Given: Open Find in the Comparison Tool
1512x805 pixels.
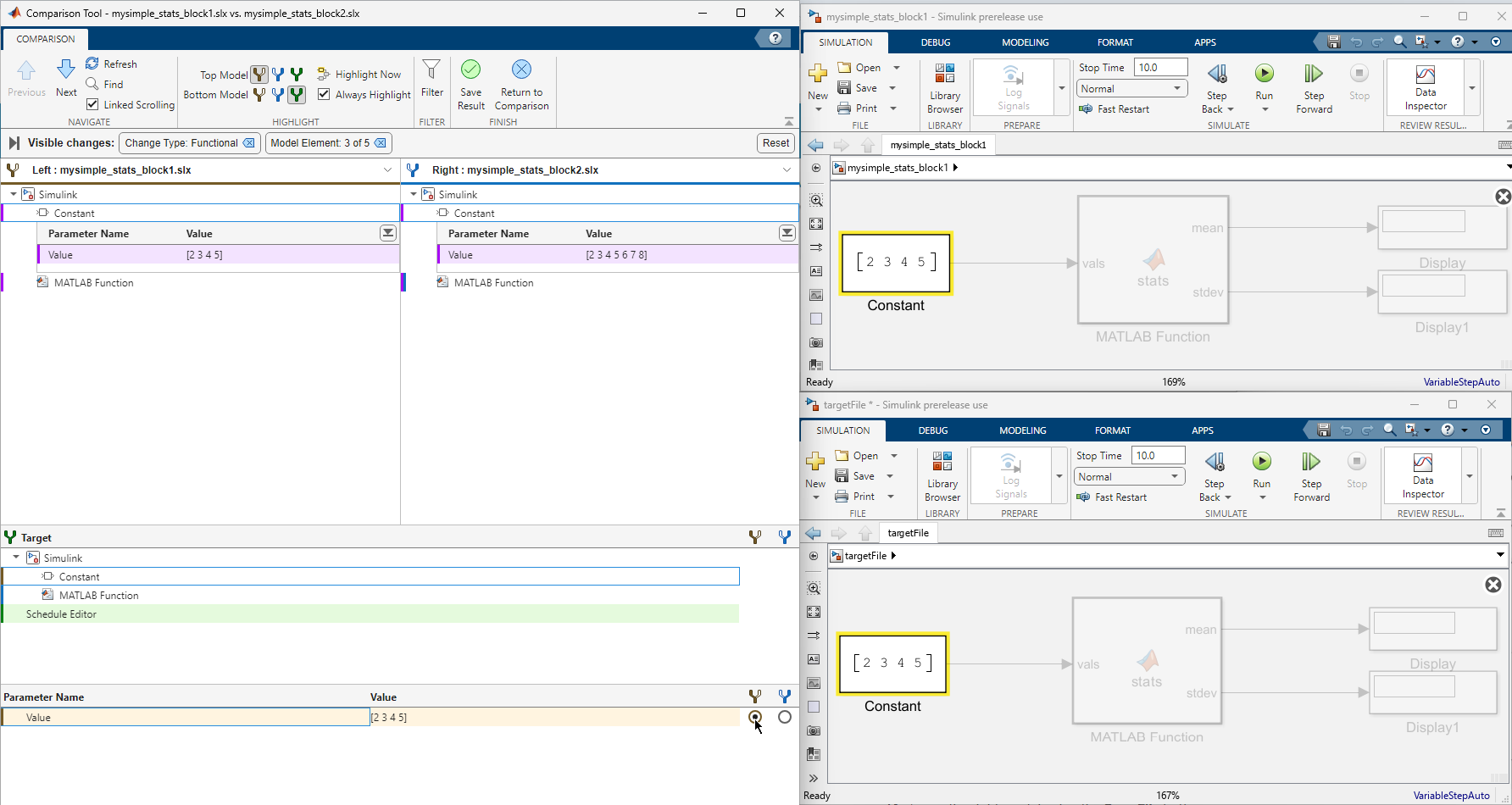Looking at the screenshot, I should (x=105, y=84).
